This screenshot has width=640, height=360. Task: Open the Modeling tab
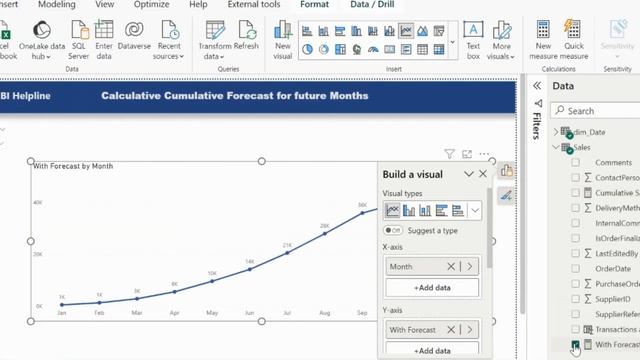(57, 4)
